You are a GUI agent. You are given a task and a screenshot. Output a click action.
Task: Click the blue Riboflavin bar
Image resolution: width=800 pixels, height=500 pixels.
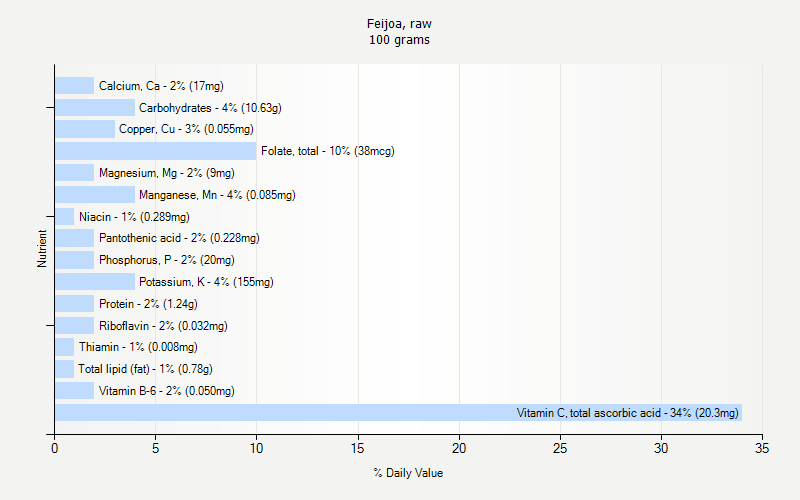point(74,326)
